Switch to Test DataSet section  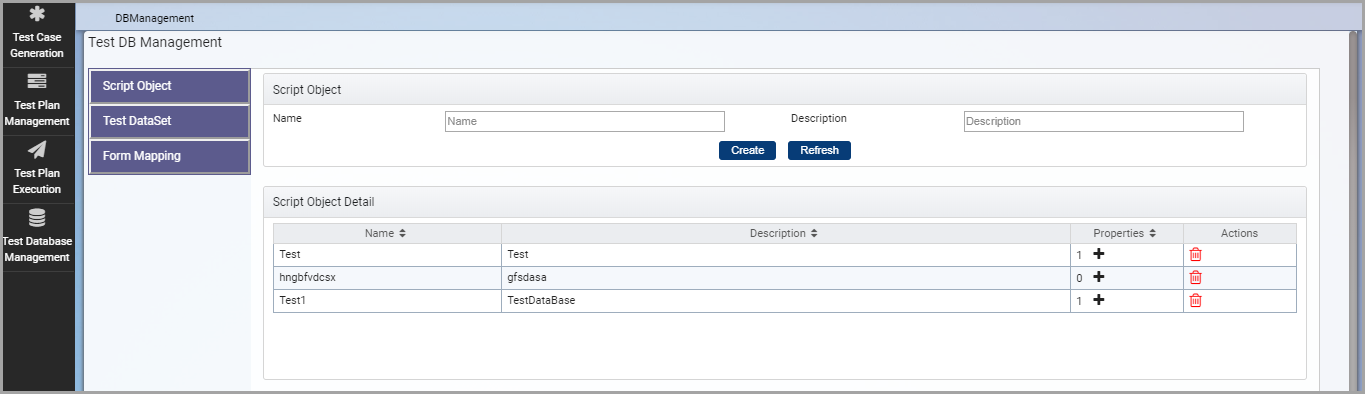(x=169, y=121)
